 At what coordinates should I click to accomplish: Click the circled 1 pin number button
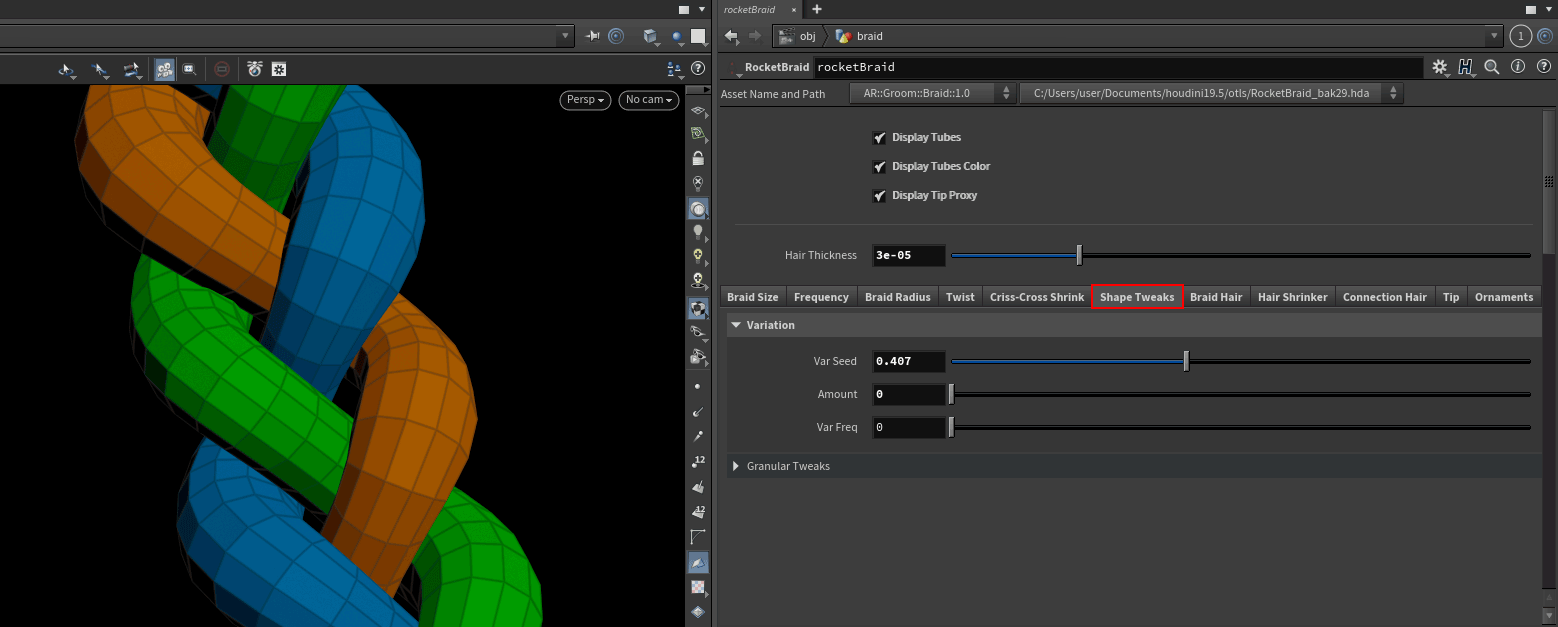[1520, 36]
